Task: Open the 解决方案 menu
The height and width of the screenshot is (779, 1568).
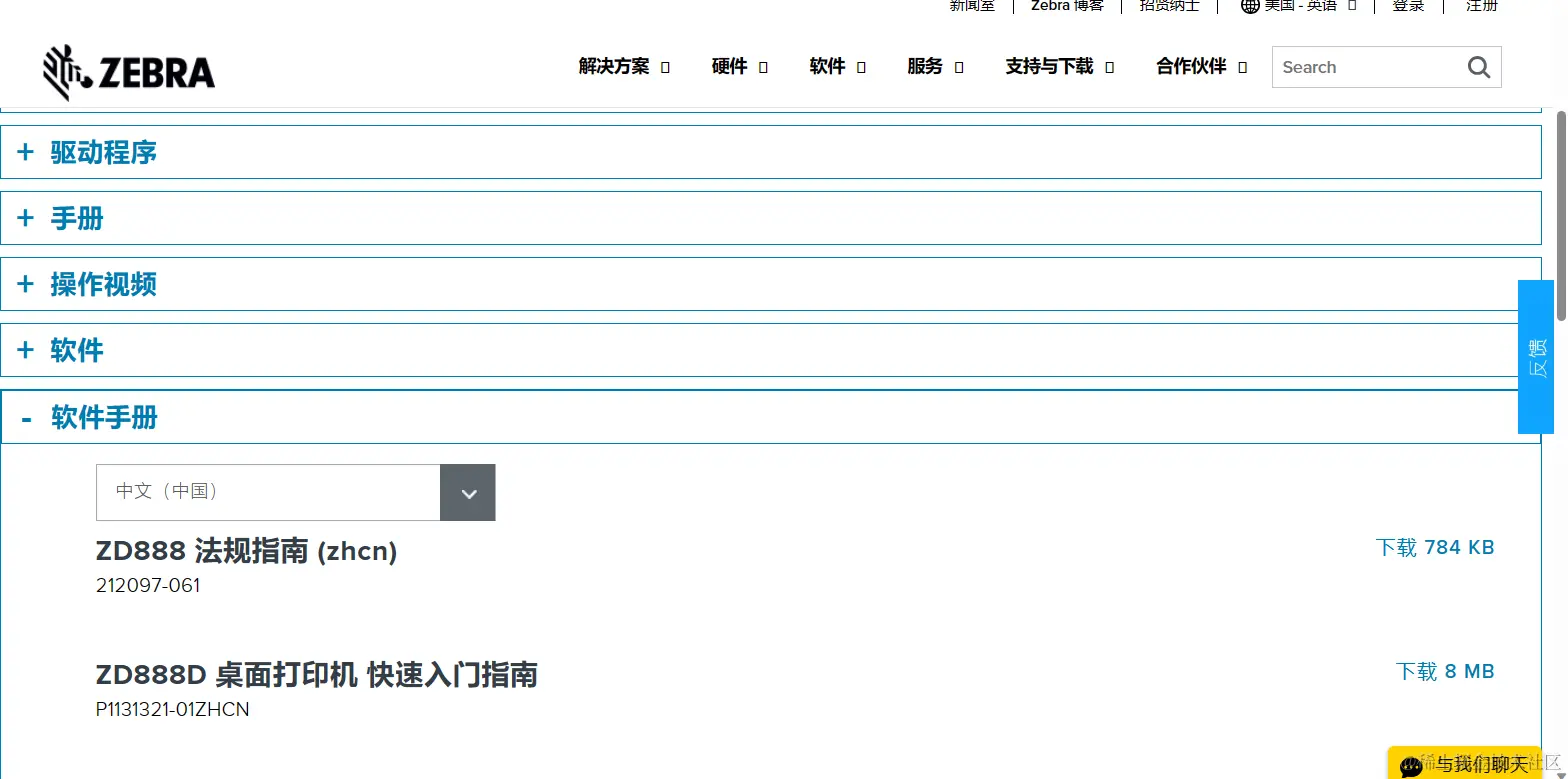Action: [624, 67]
